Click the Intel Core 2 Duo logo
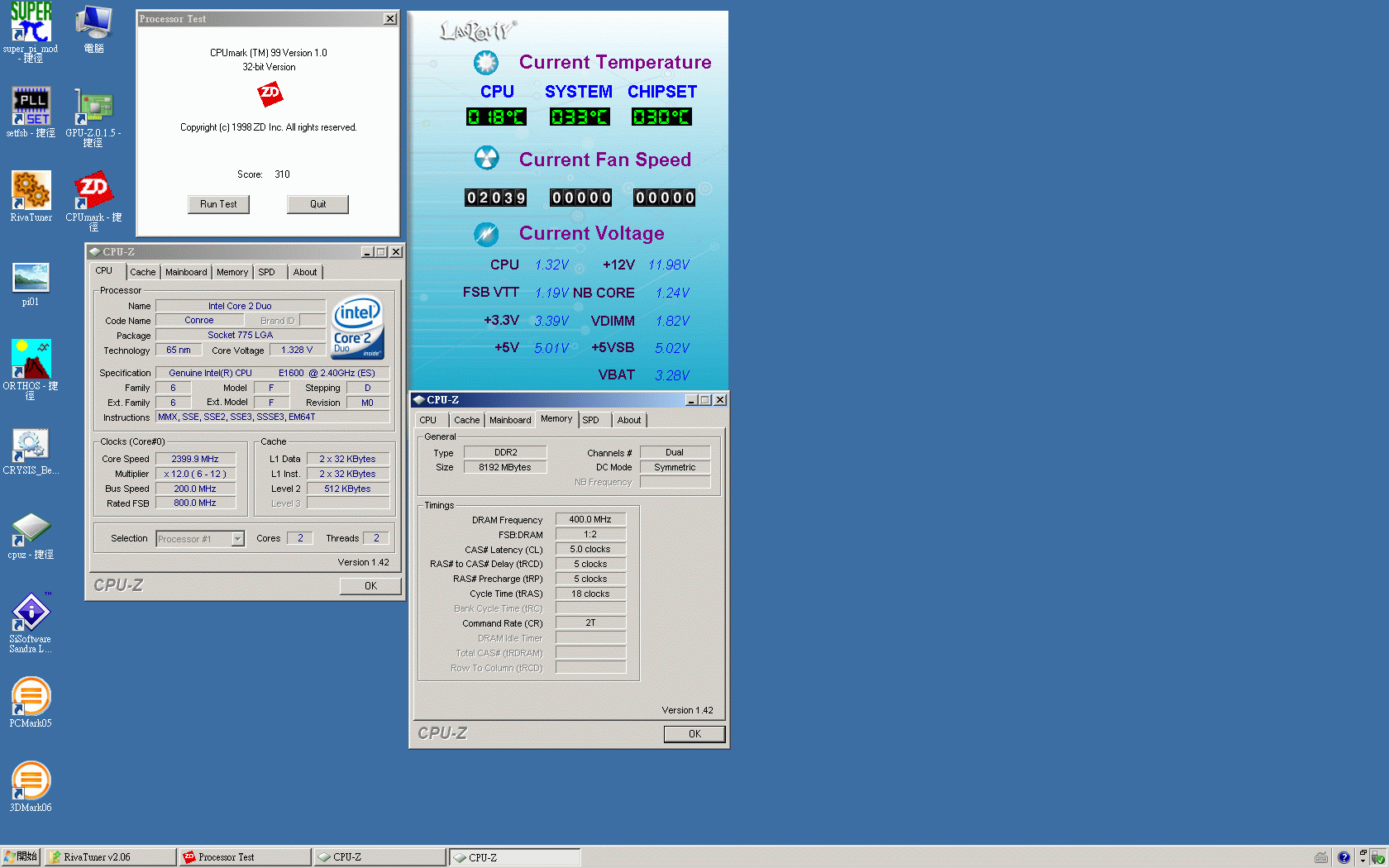 pos(357,327)
